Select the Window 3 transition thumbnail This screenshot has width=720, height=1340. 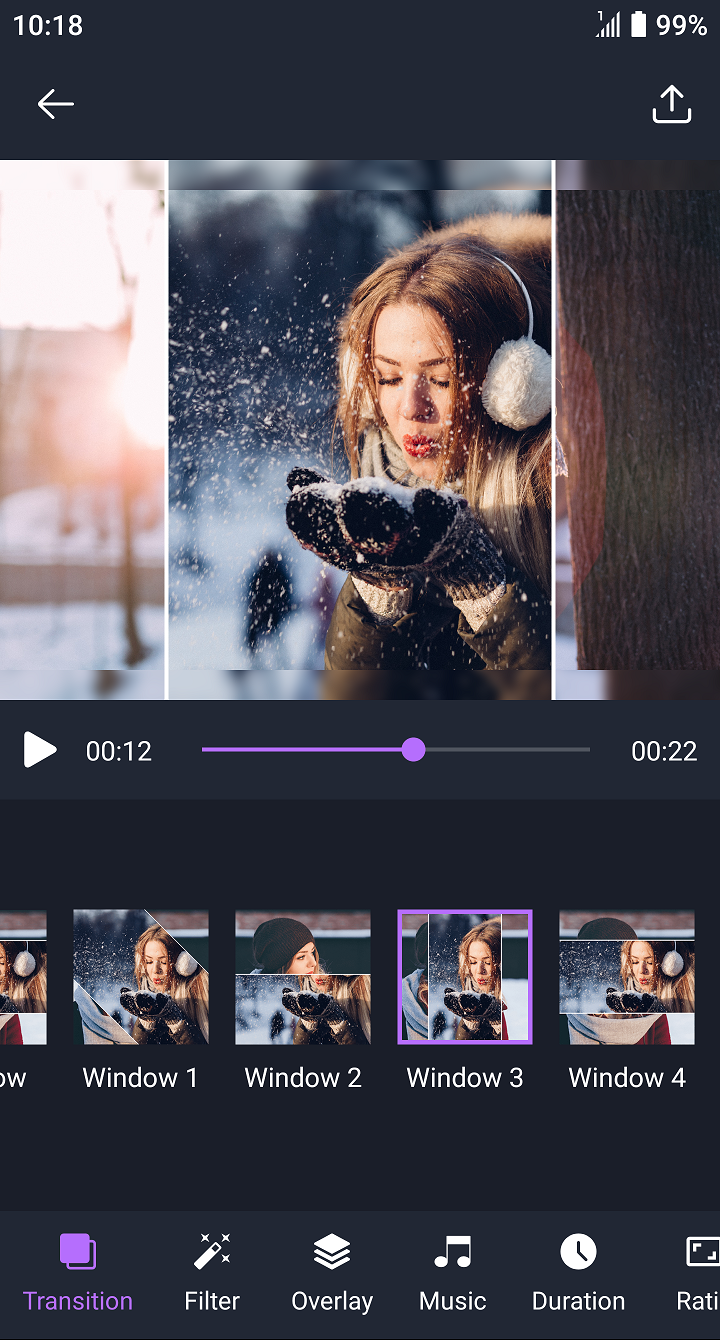pos(465,977)
